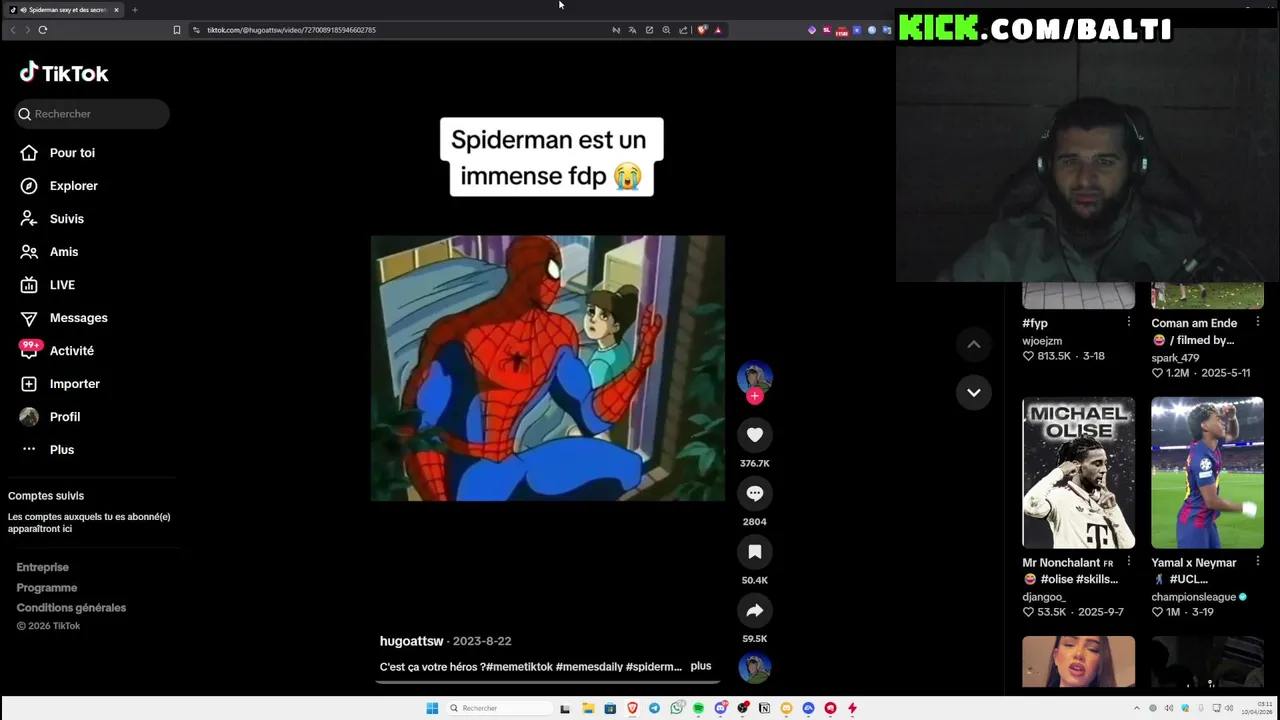Open Profil avatar in sidebar
Viewport: 1280px width, 720px height.
pos(29,417)
